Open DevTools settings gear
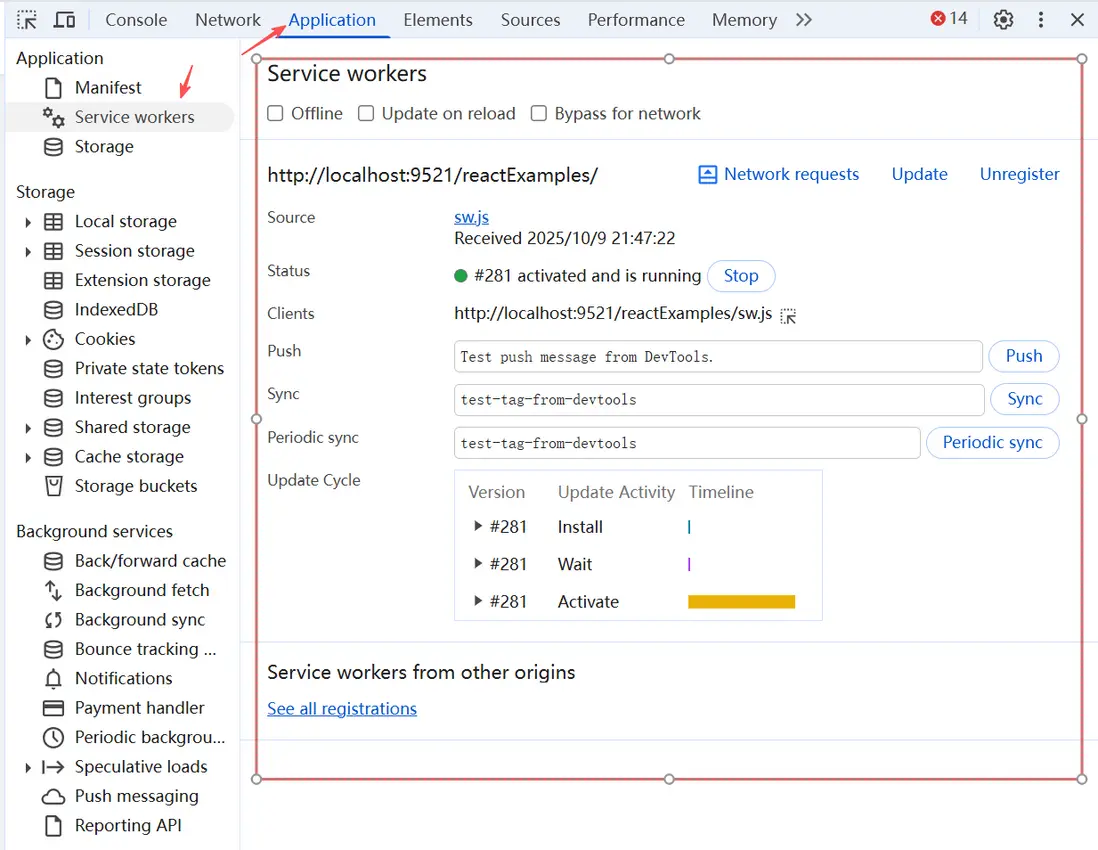The height and width of the screenshot is (850, 1098). click(1003, 20)
